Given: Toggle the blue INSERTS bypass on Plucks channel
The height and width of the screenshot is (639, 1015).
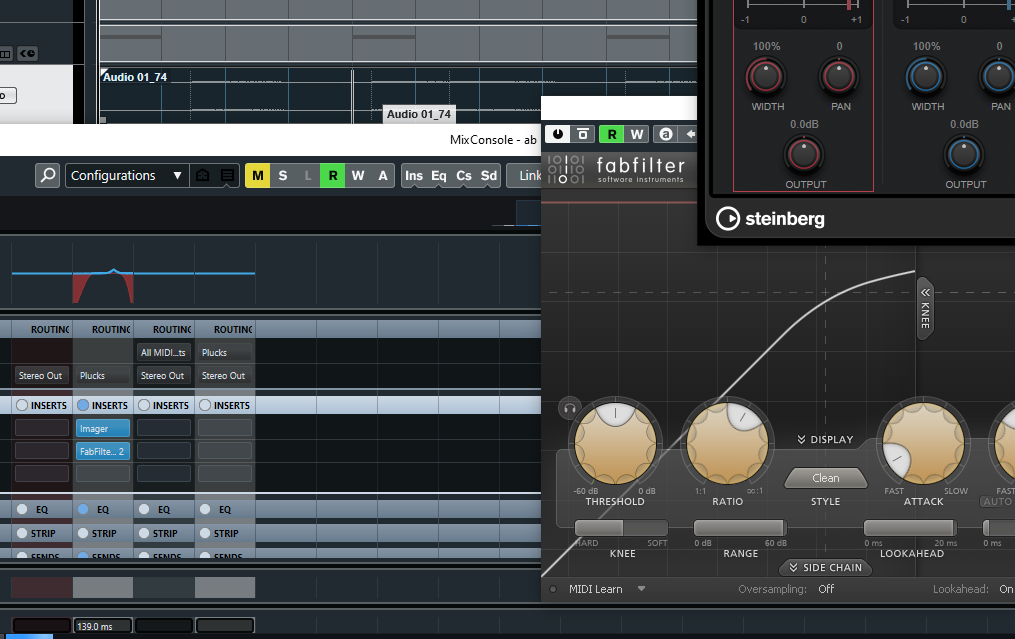Looking at the screenshot, I should [x=83, y=405].
